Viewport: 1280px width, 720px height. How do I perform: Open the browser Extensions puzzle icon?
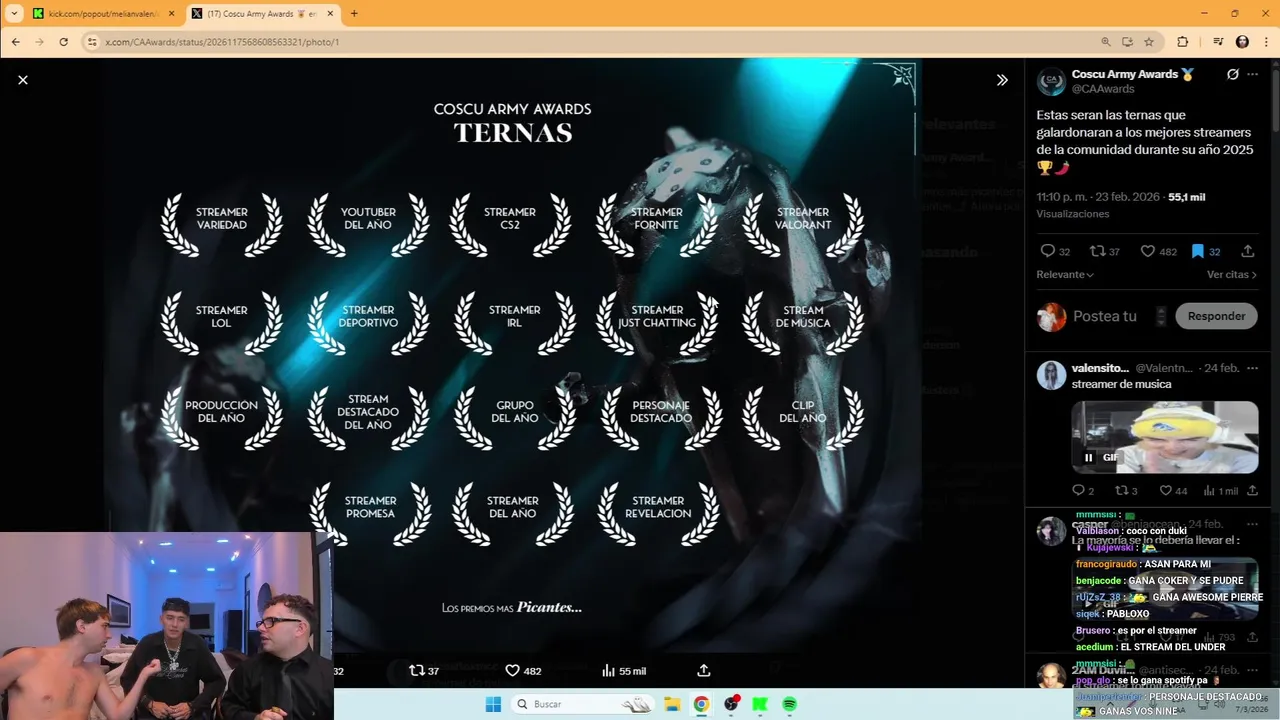click(x=1183, y=42)
